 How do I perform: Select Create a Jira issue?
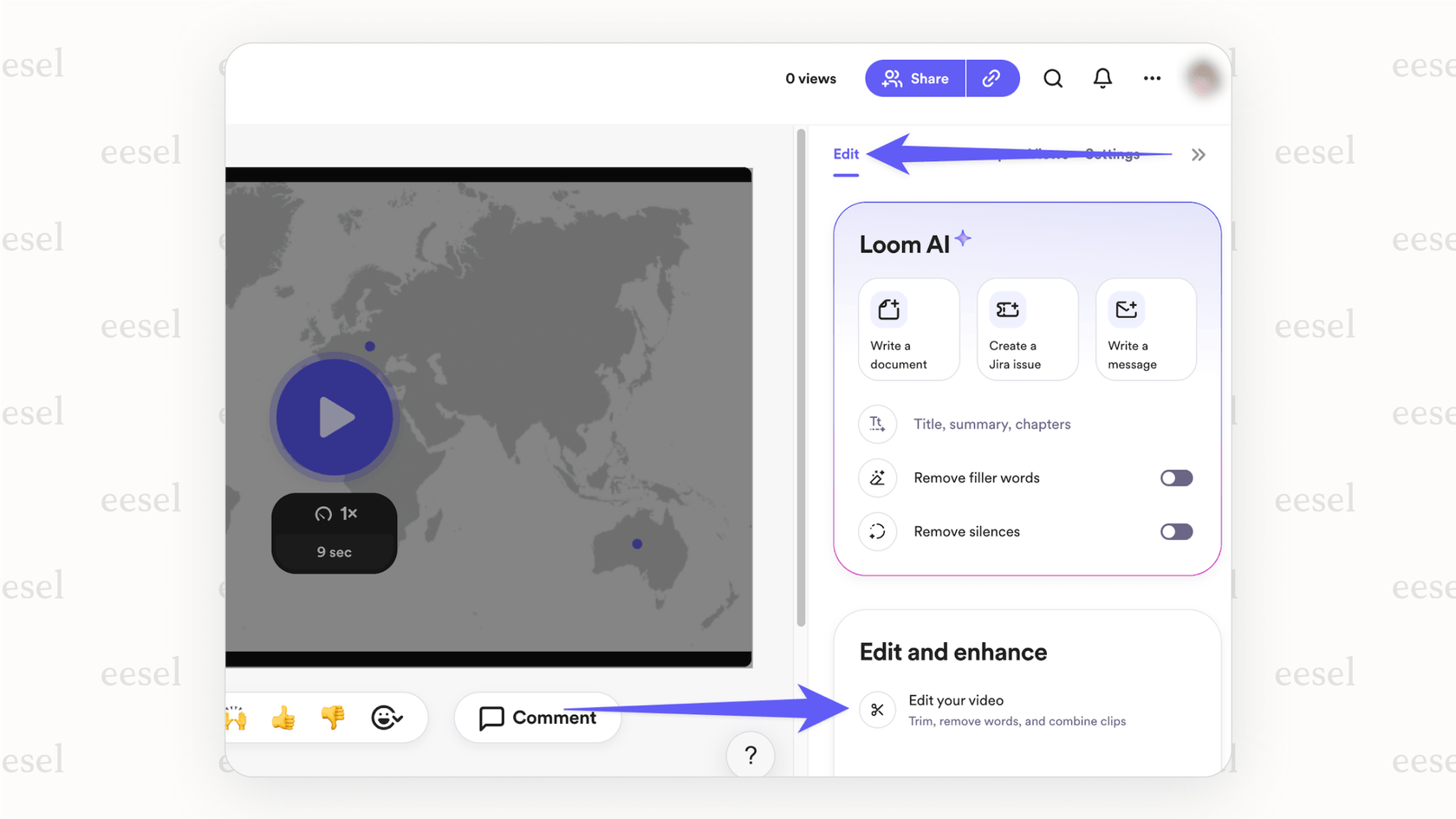(1027, 329)
